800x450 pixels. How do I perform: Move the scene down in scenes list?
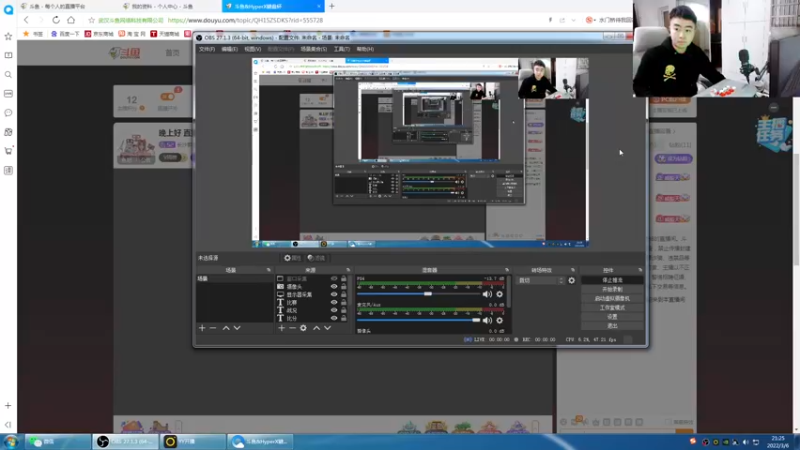237,328
